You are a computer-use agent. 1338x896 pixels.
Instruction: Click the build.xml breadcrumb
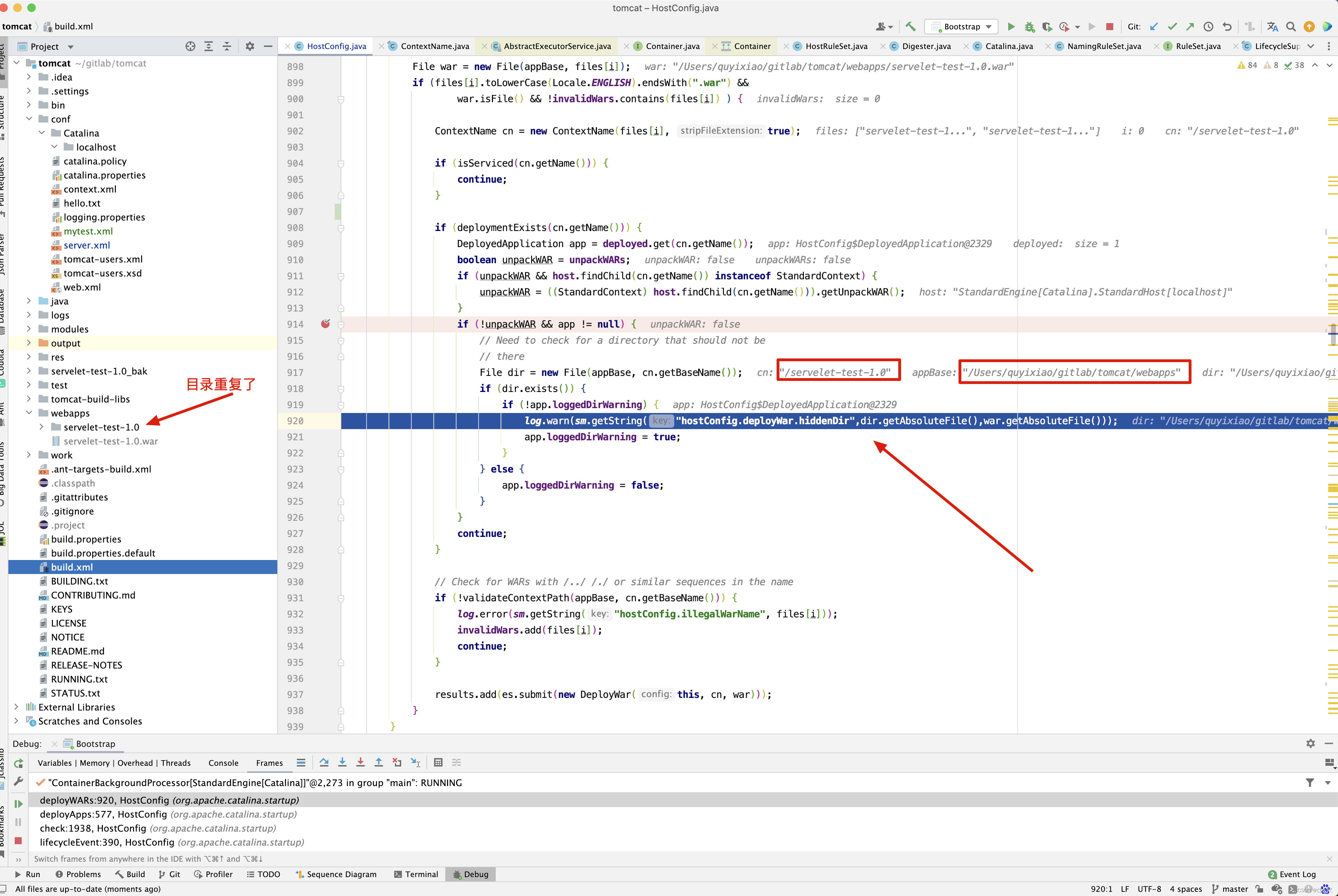point(68,26)
